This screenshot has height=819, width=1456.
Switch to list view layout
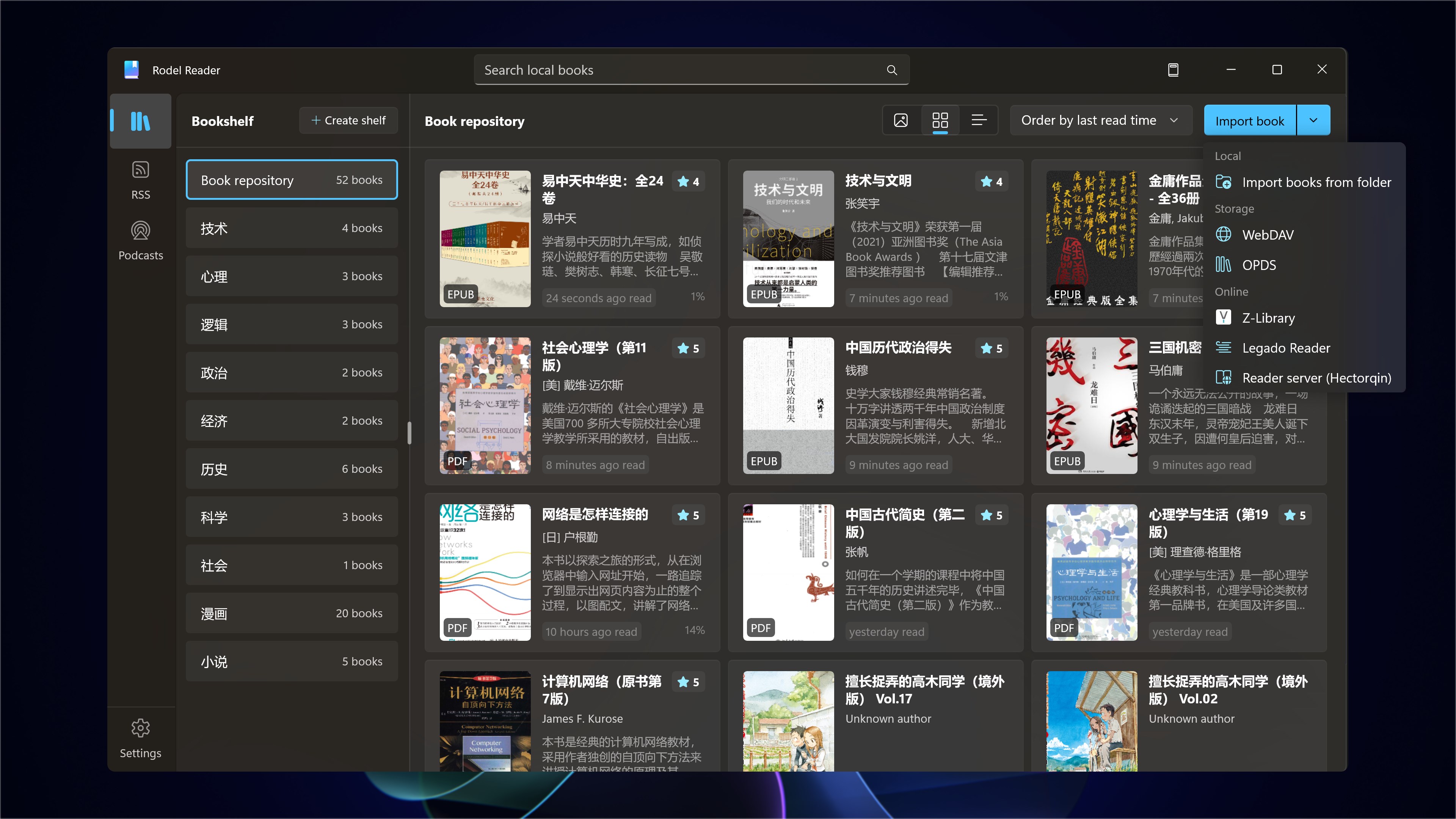(979, 120)
